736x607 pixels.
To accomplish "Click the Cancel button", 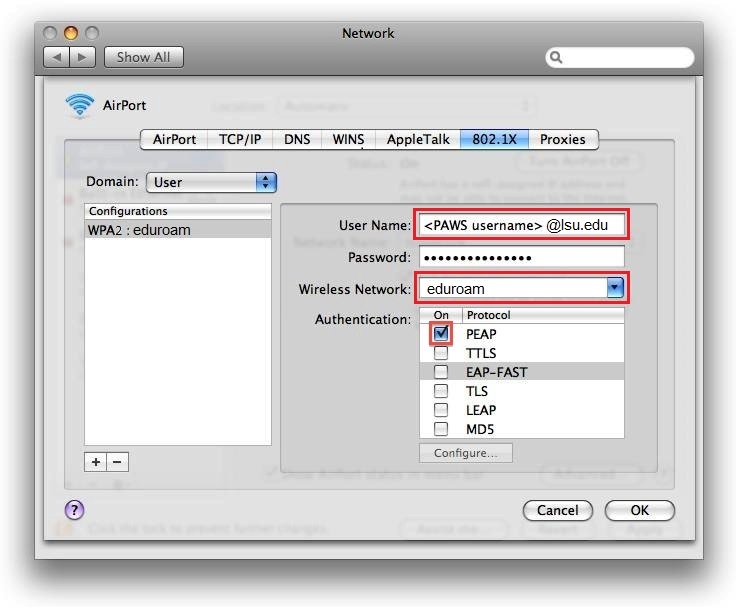I will (558, 510).
